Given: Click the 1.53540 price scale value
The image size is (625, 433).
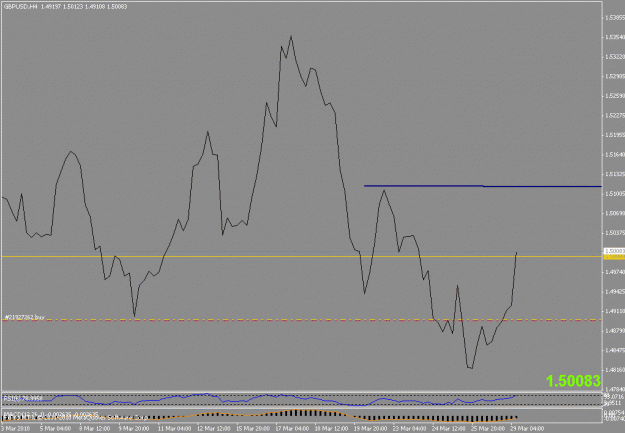Looking at the screenshot, I should coord(615,37).
